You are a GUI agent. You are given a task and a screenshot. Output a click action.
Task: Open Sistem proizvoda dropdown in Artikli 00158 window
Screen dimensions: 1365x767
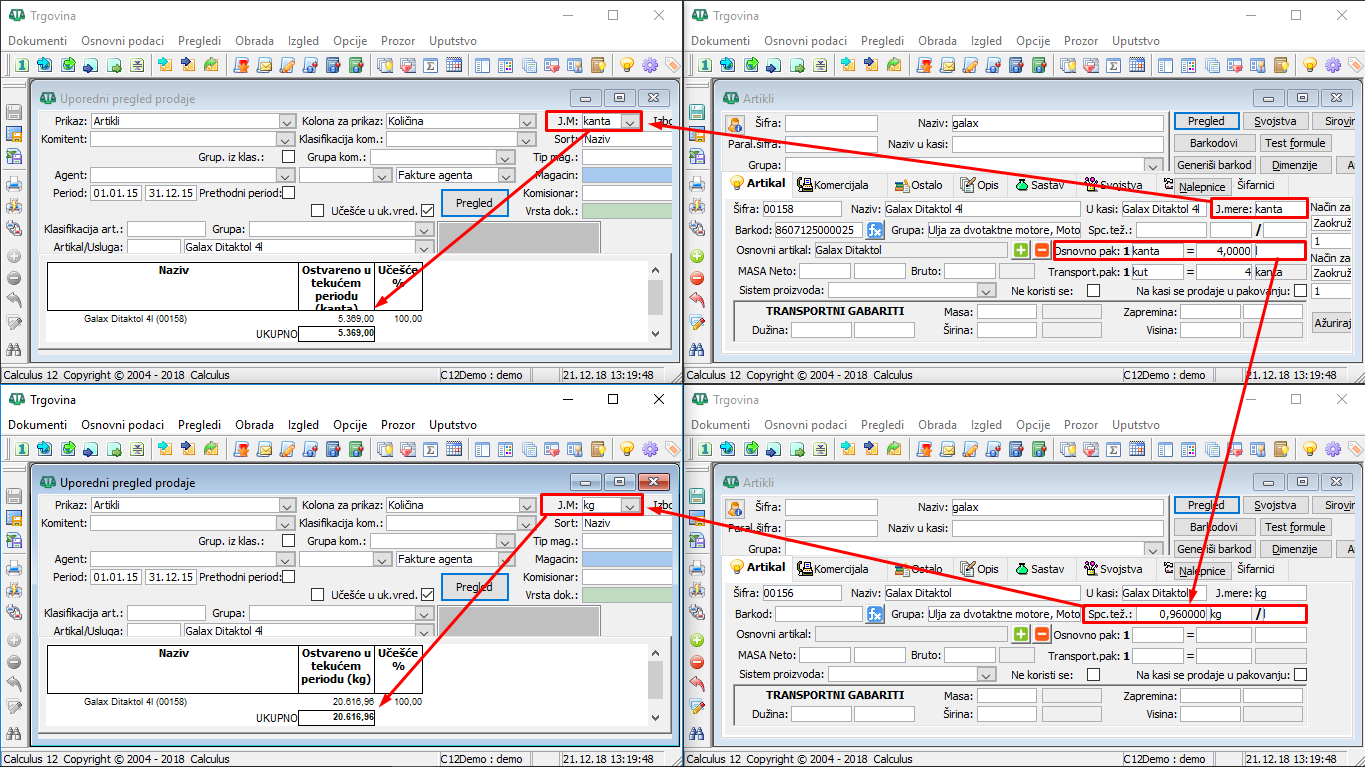[x=987, y=291]
